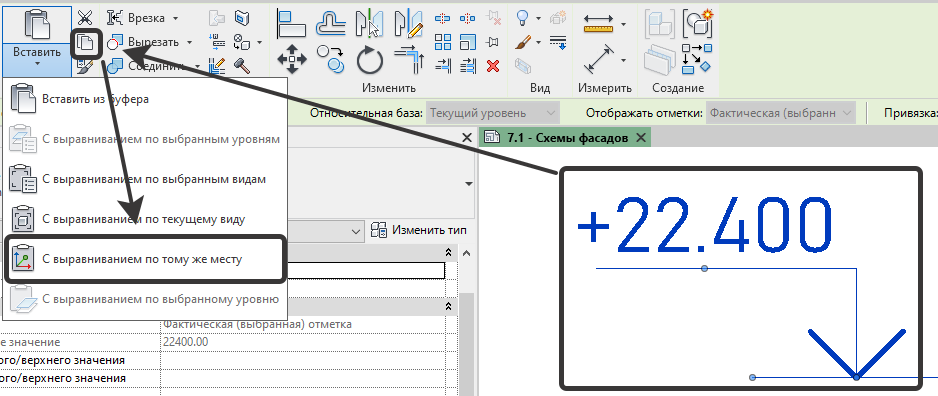Click the Align tool icon
Viewport: 938px width, 396px height.
coord(291,24)
